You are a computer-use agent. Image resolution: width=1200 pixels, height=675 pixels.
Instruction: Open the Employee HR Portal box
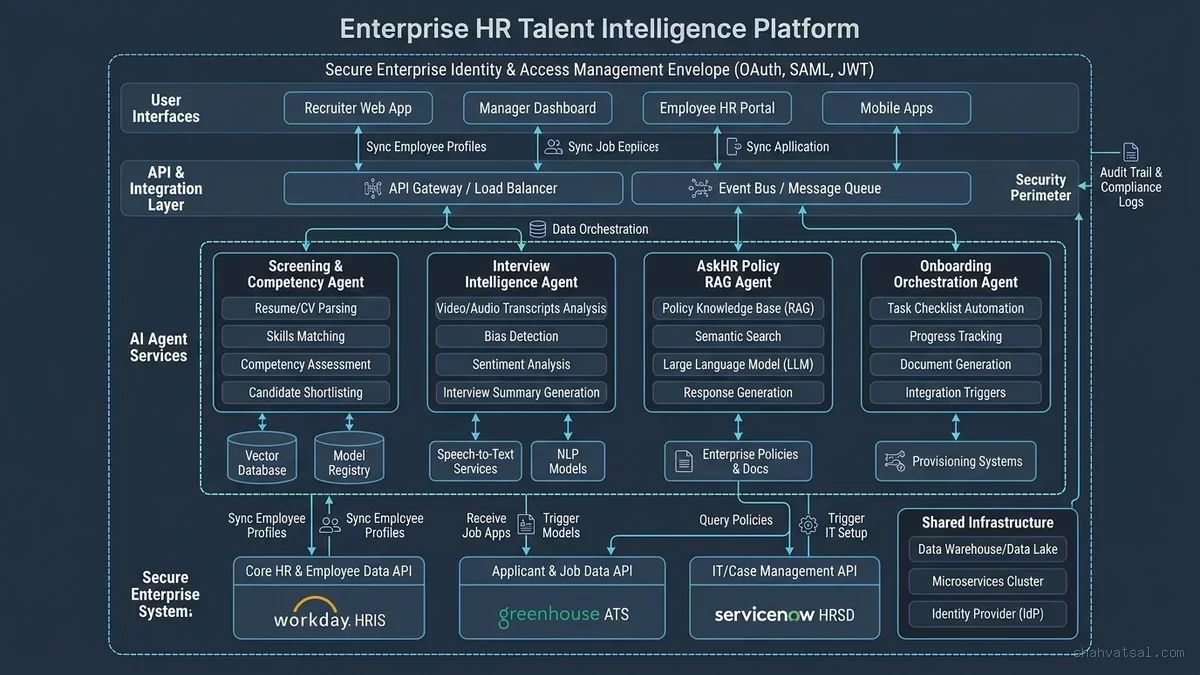click(x=717, y=108)
